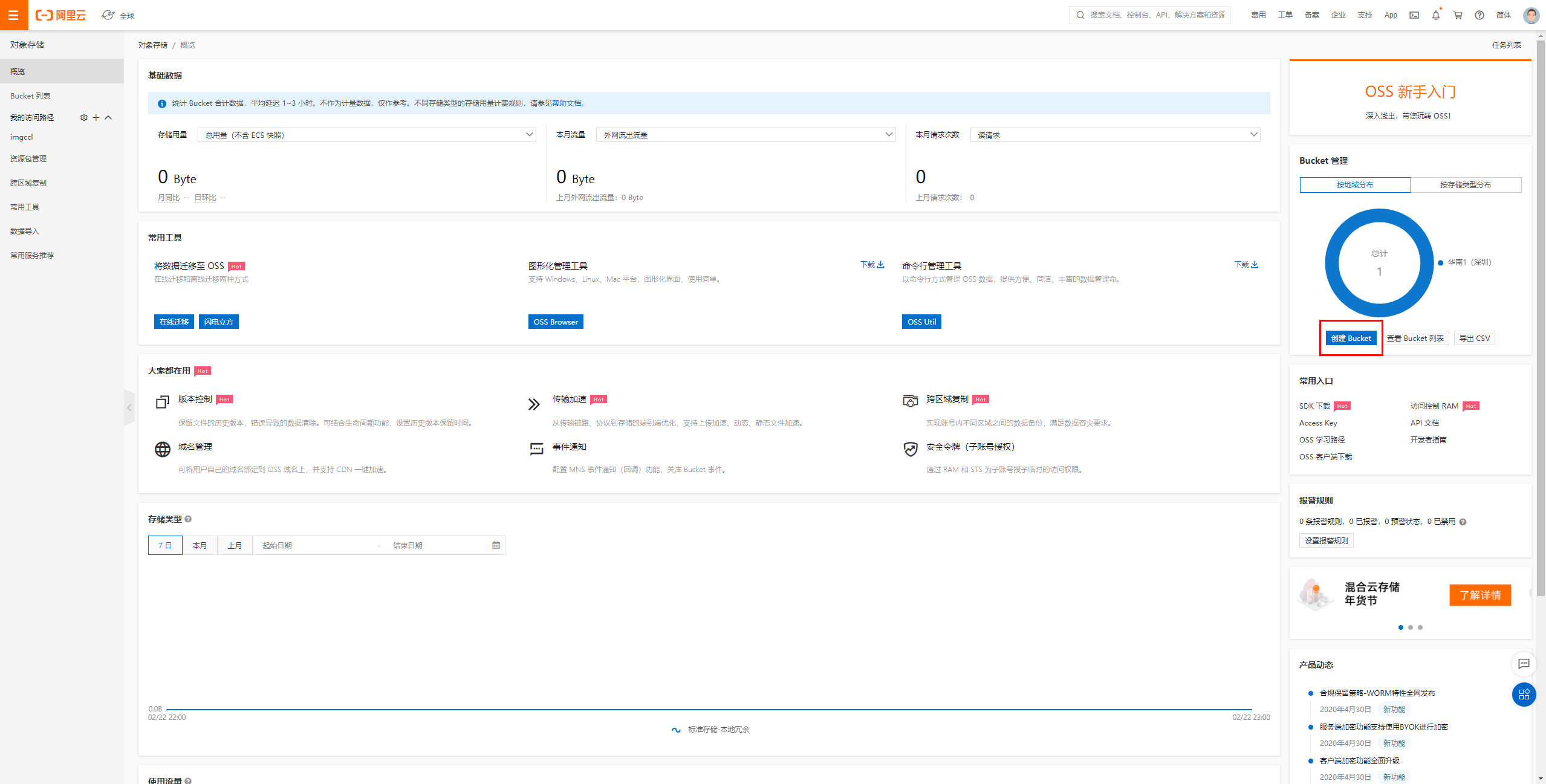
Task: Switch language via 简体 in header
Action: click(x=1504, y=15)
